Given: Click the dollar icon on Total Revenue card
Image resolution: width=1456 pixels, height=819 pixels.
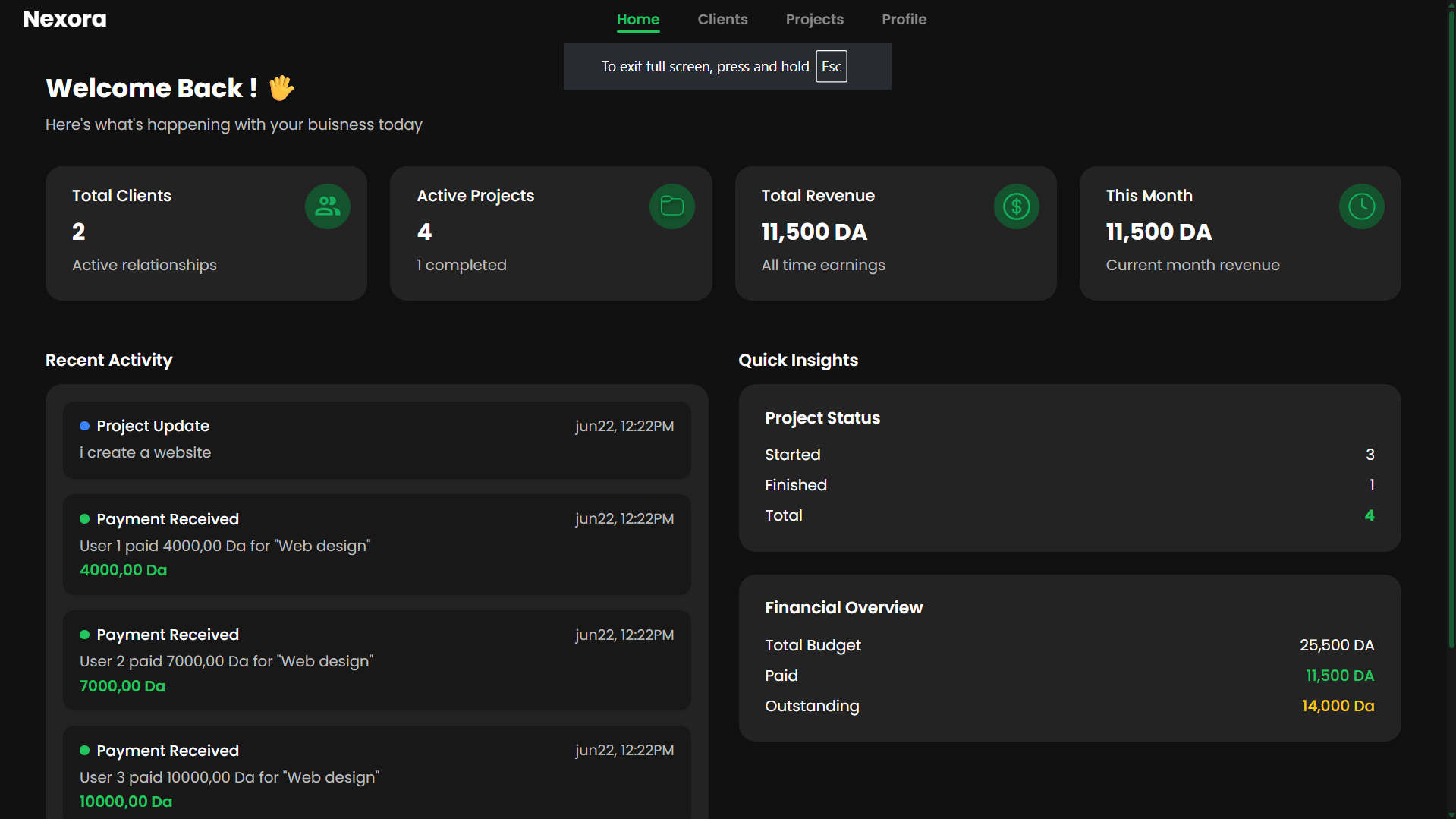Looking at the screenshot, I should (1016, 206).
